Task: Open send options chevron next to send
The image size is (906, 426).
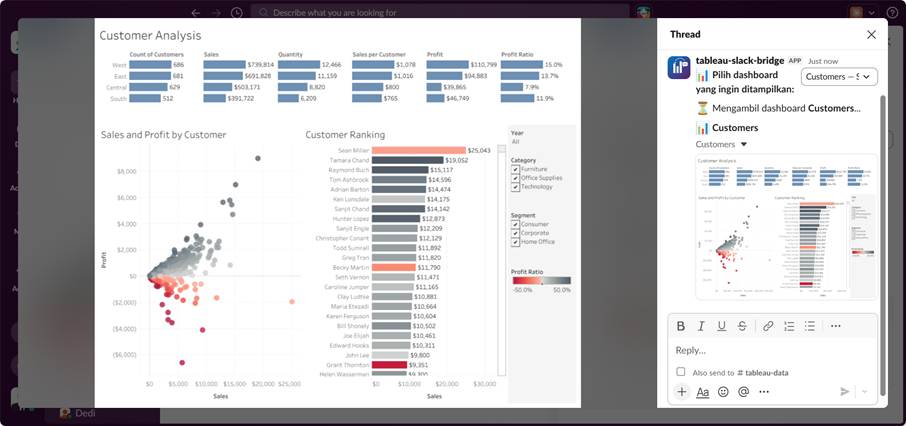Action: 864,392
